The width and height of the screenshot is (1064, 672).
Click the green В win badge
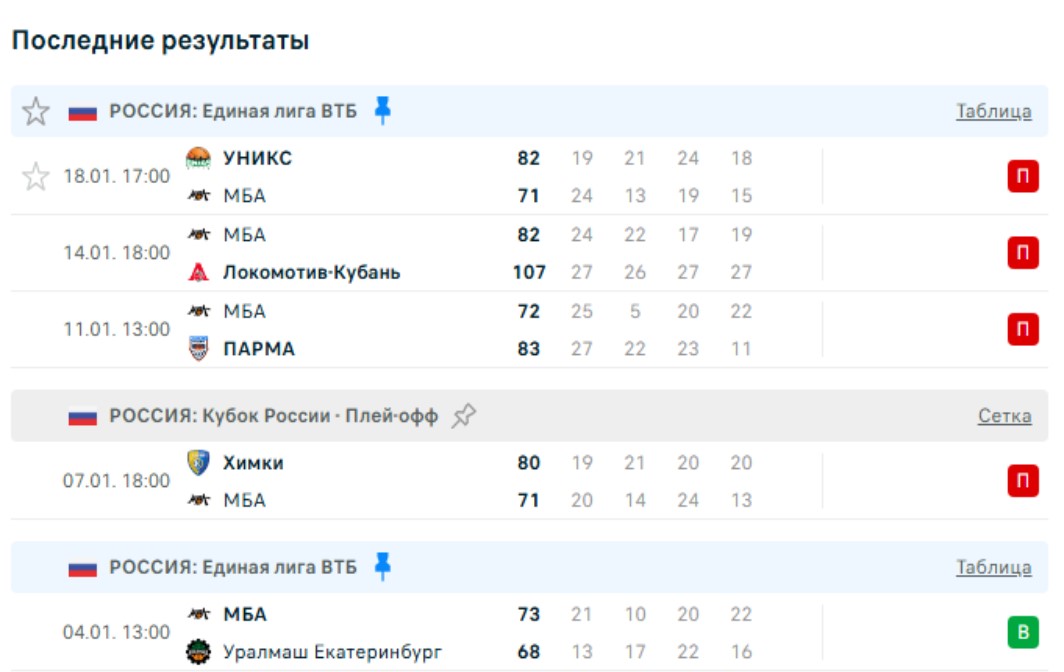click(x=1022, y=633)
